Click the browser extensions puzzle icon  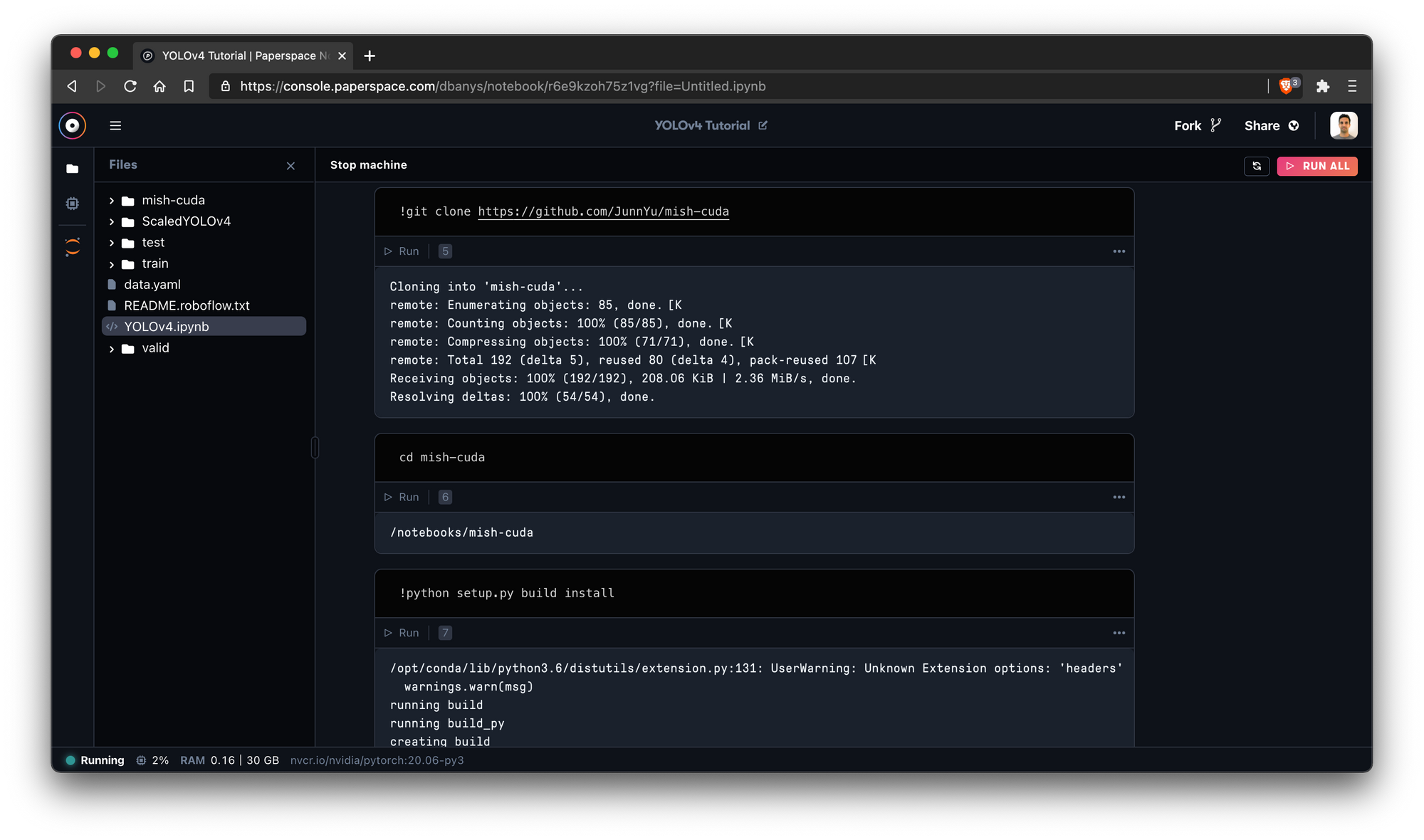tap(1323, 86)
